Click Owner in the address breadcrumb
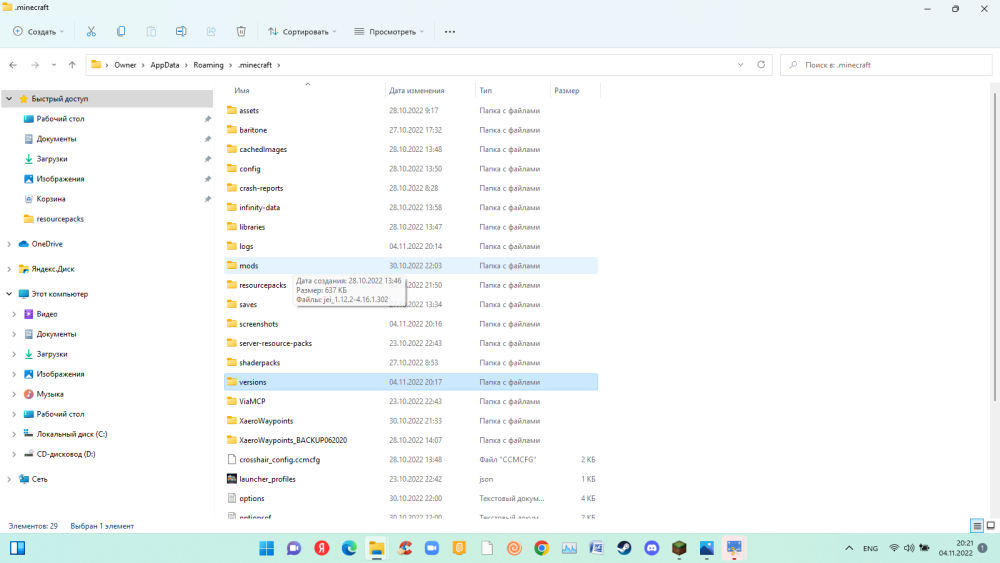 (125, 65)
